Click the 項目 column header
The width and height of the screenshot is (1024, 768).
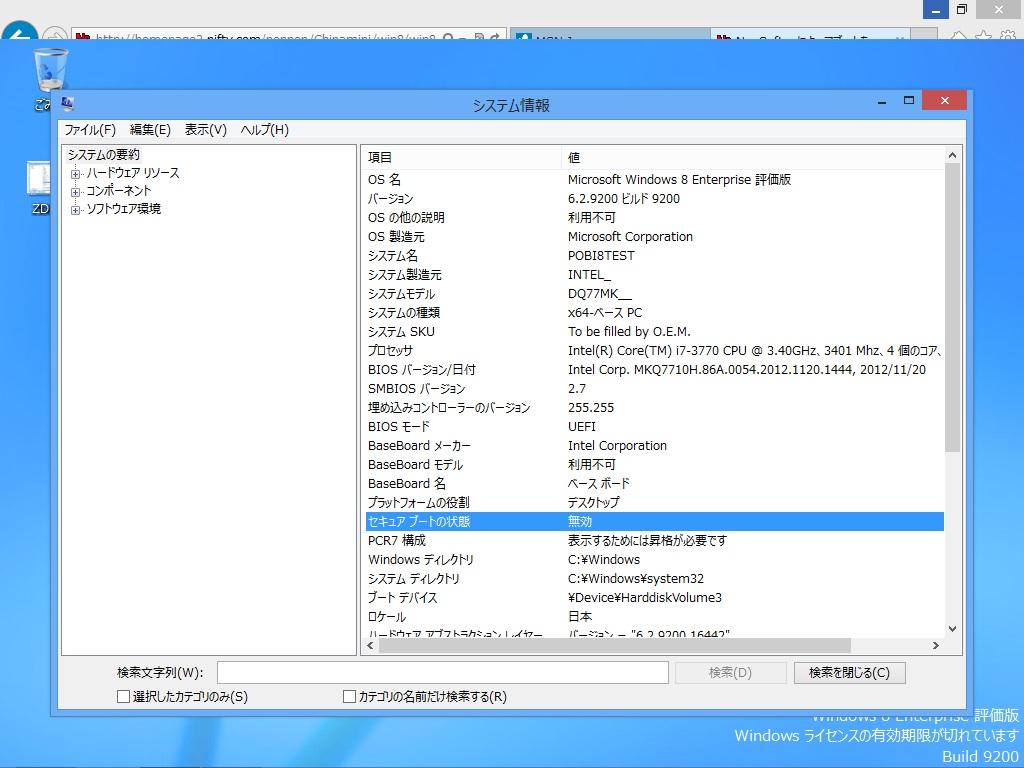pos(461,157)
